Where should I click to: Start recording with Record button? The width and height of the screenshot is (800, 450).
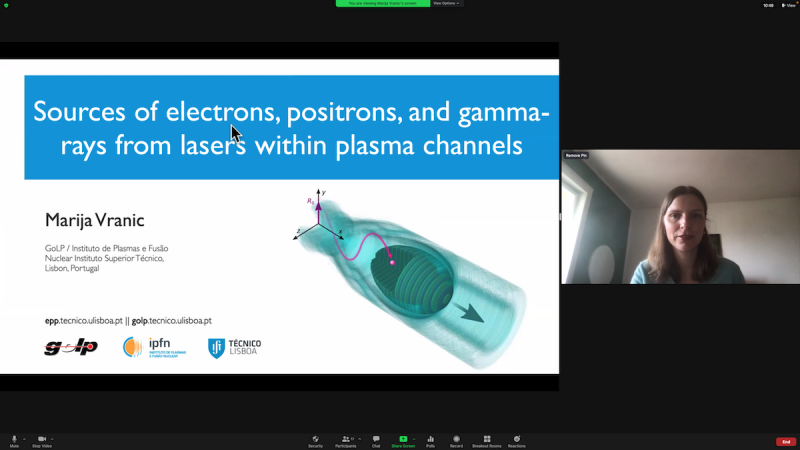click(456, 440)
